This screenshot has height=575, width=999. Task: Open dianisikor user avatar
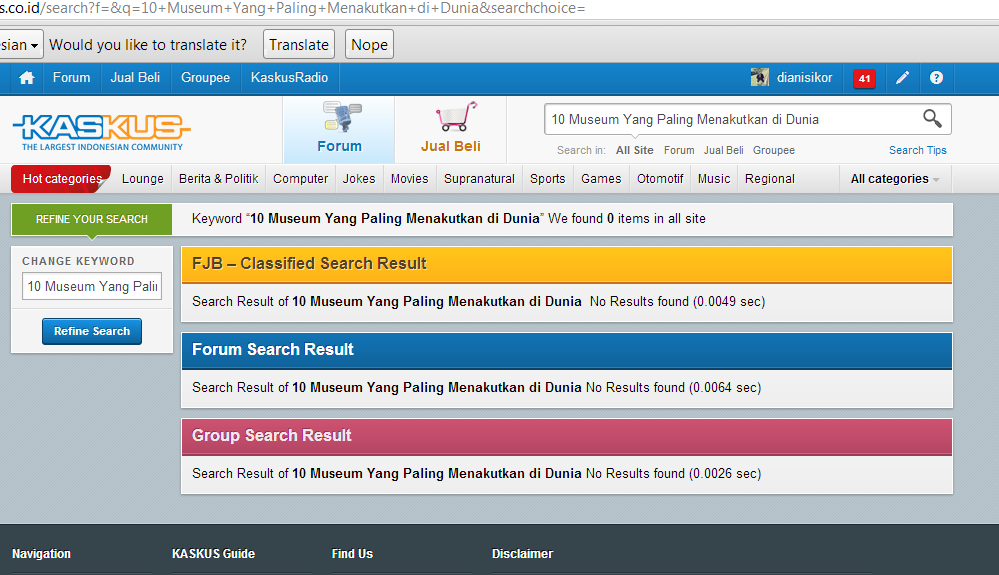coord(759,78)
